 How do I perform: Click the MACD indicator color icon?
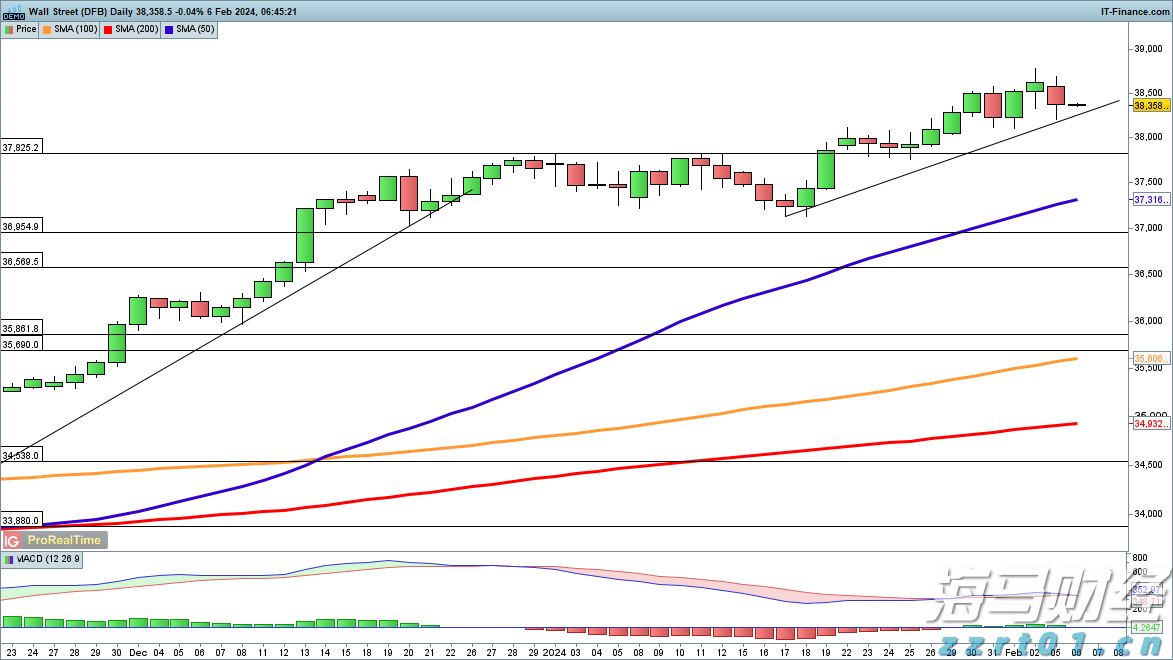9,560
